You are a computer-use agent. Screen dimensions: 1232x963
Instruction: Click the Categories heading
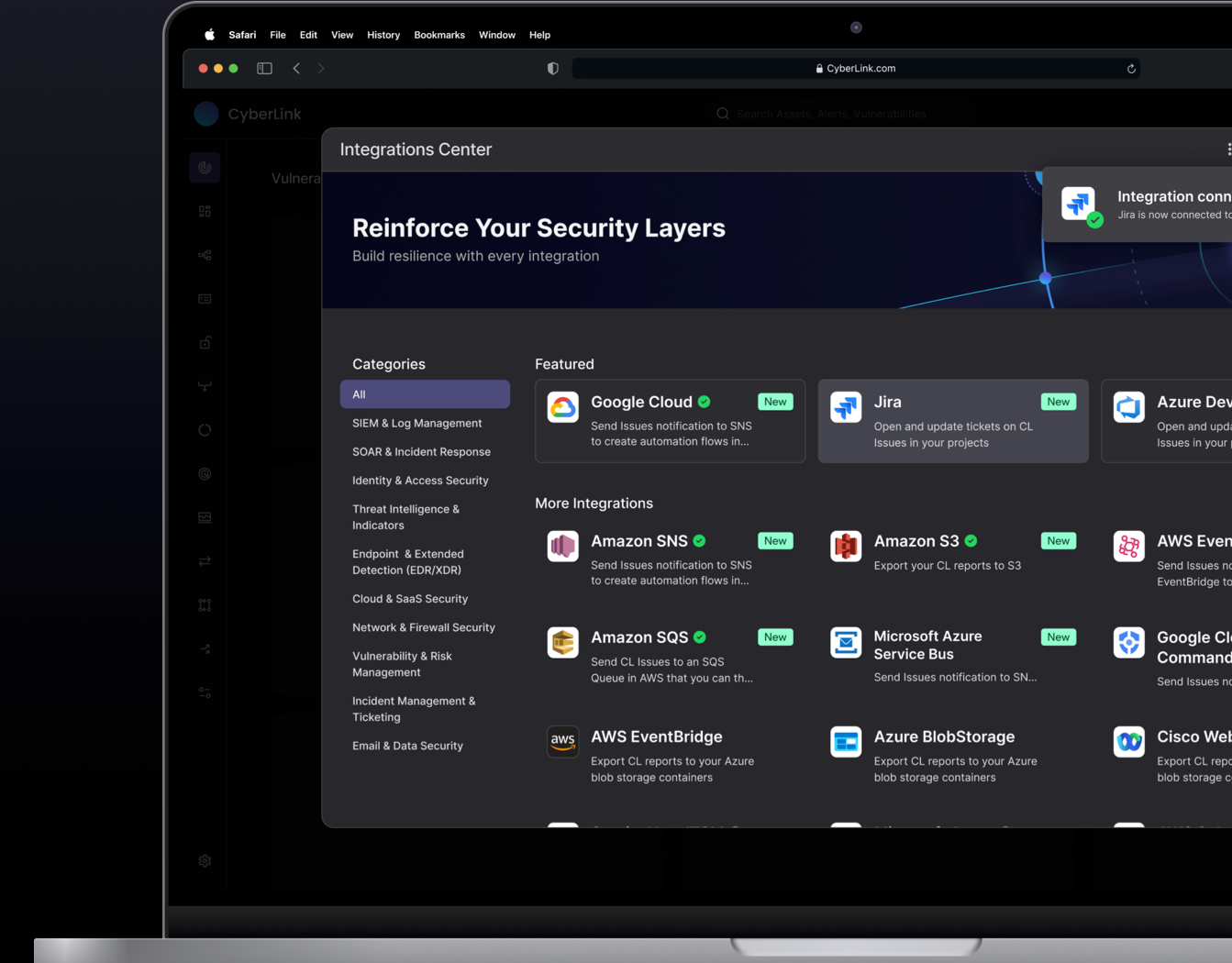[x=389, y=364]
